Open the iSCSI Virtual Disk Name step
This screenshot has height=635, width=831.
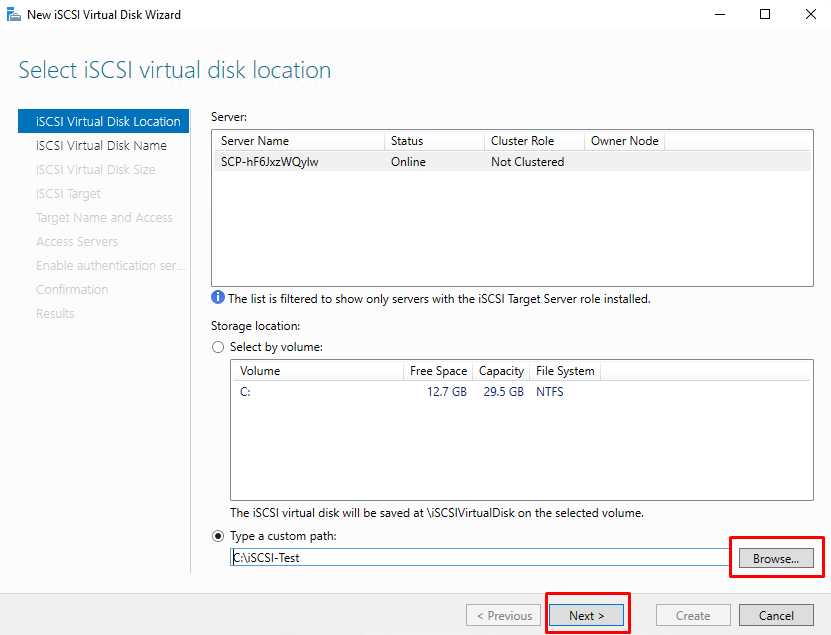101,145
